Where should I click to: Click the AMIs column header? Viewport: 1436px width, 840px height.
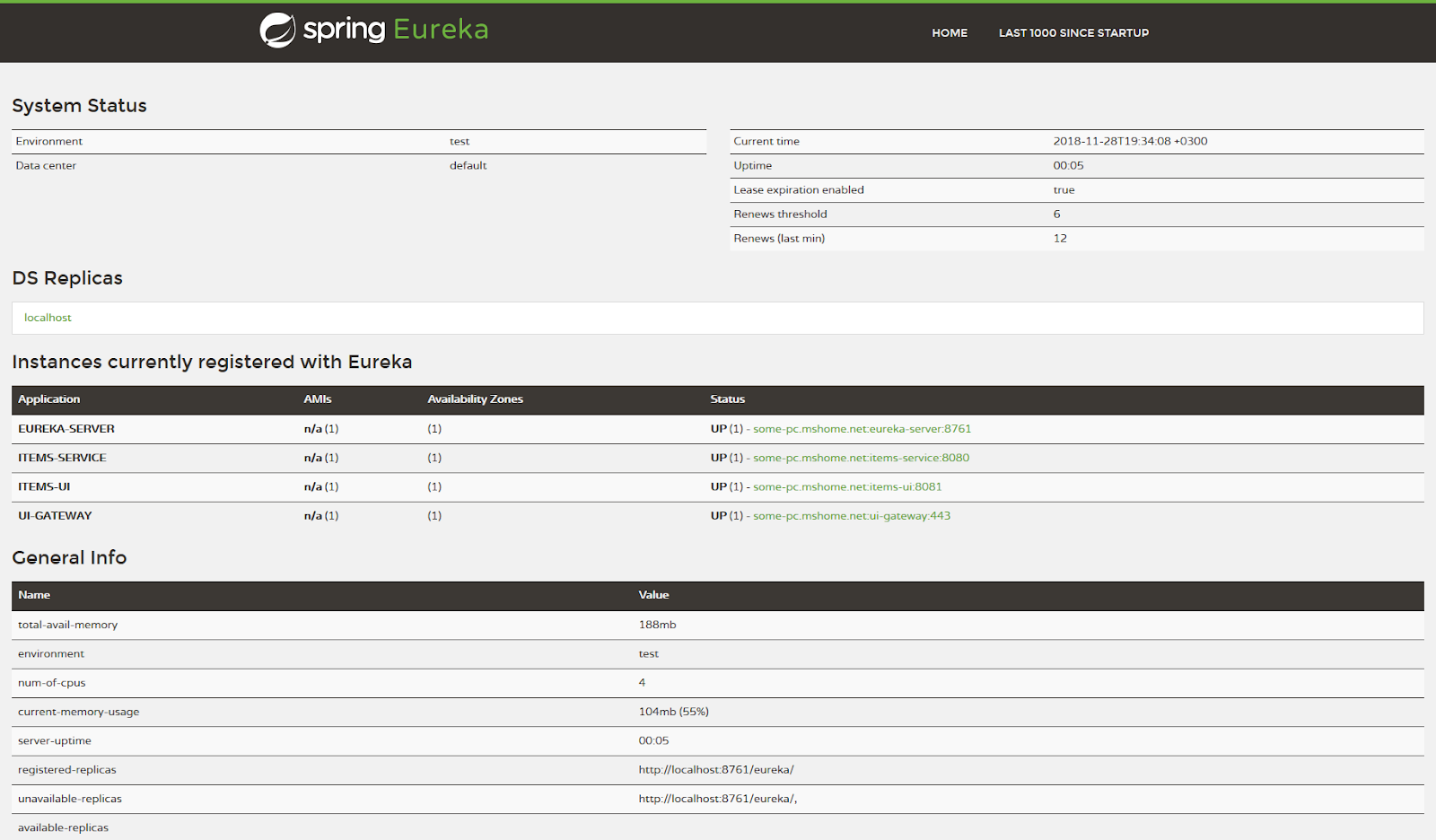(318, 399)
